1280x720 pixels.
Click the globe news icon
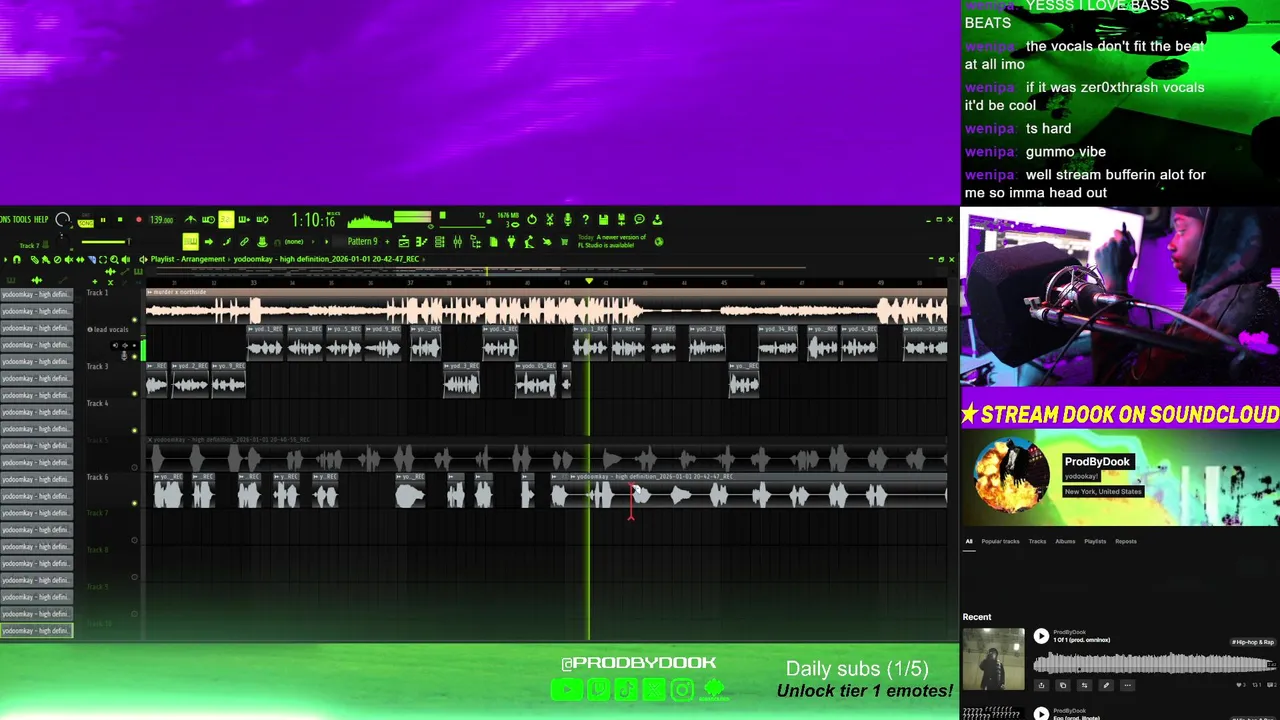click(x=659, y=242)
